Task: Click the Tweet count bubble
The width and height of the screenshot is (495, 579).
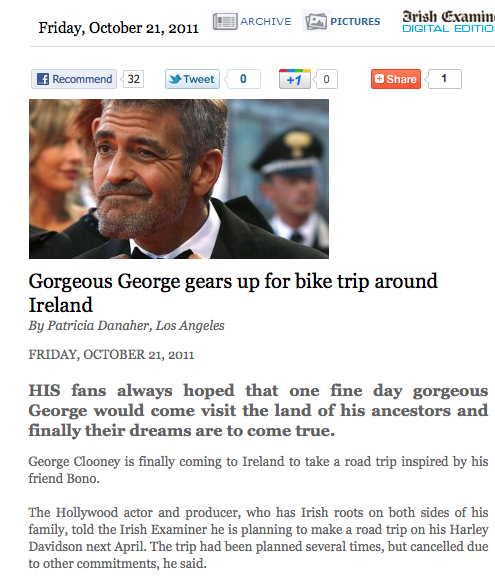Action: [x=243, y=79]
